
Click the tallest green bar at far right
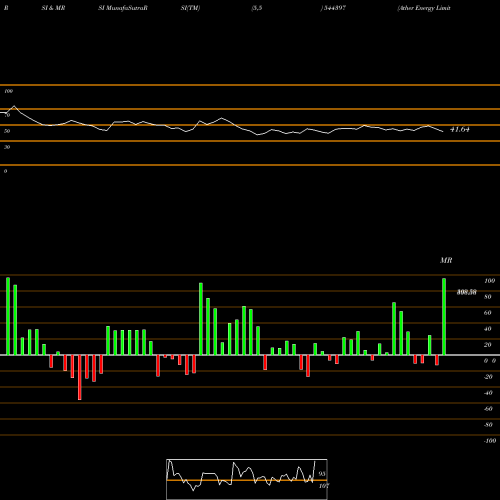pyautogui.click(x=444, y=316)
